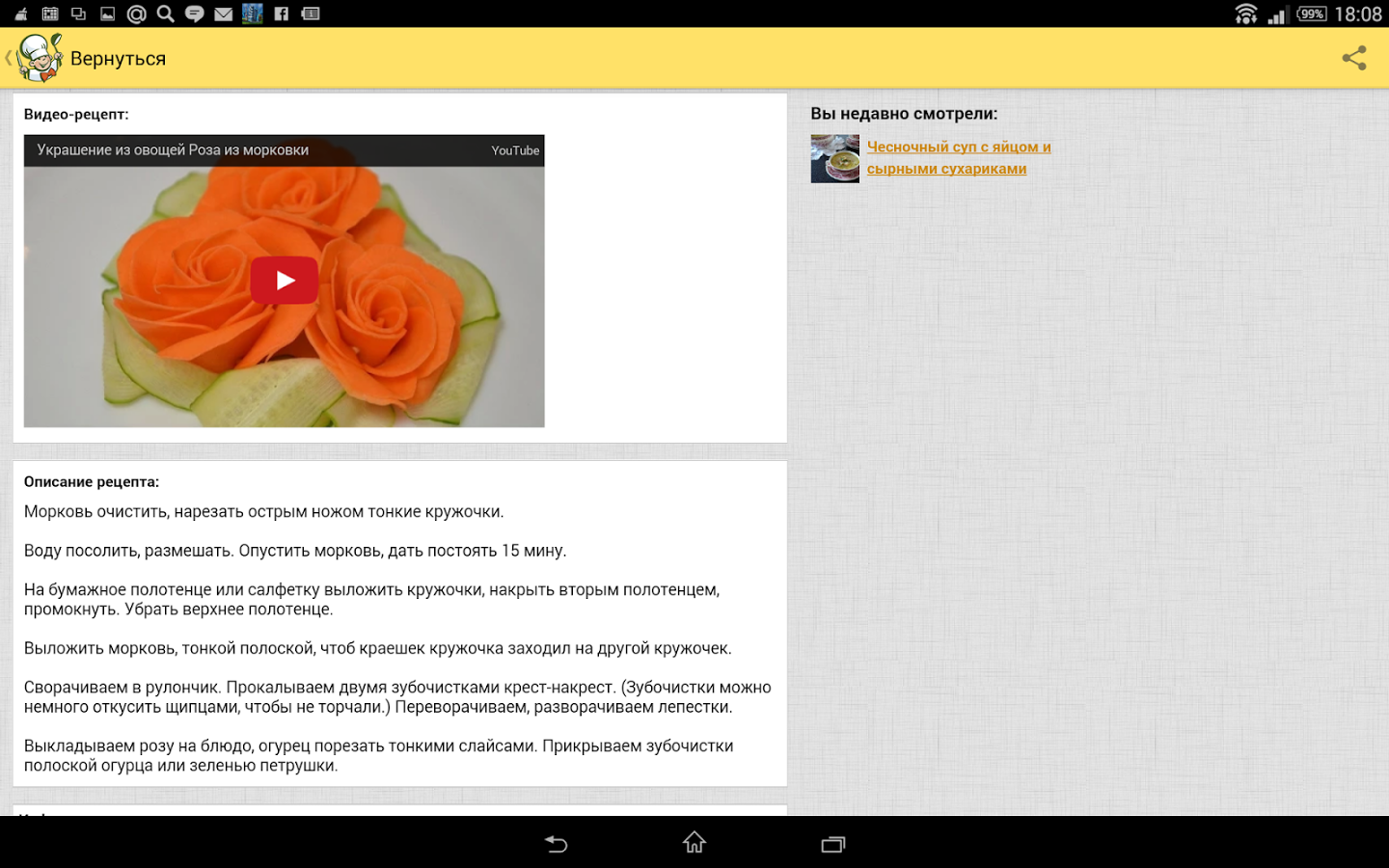Tap Описание рецепта heading
Image resolution: width=1389 pixels, height=868 pixels.
pyautogui.click(x=92, y=481)
